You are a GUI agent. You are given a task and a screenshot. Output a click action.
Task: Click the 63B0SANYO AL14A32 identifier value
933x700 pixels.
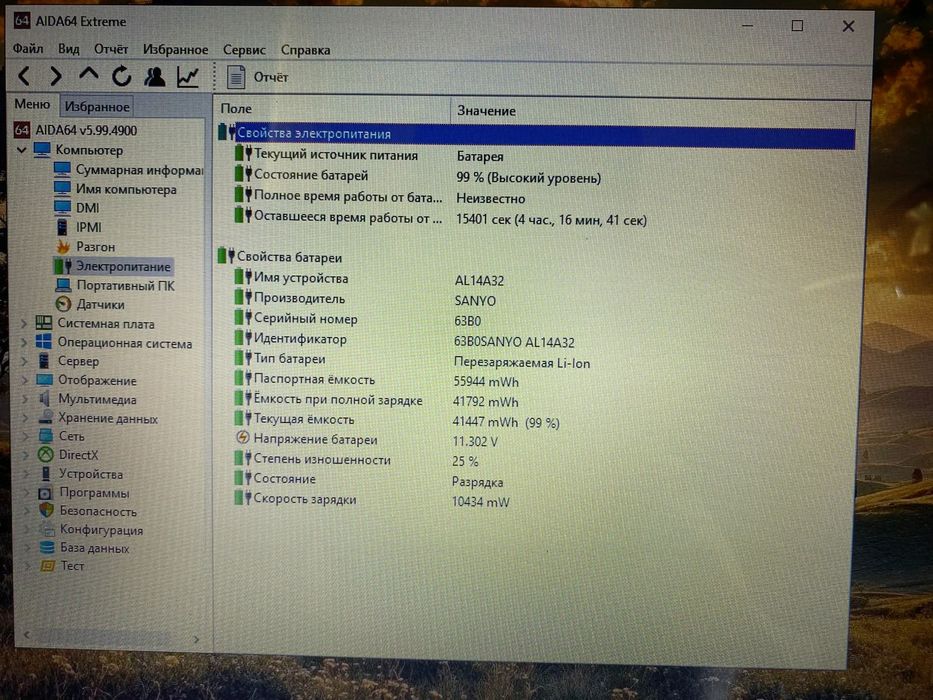pyautogui.click(x=514, y=342)
